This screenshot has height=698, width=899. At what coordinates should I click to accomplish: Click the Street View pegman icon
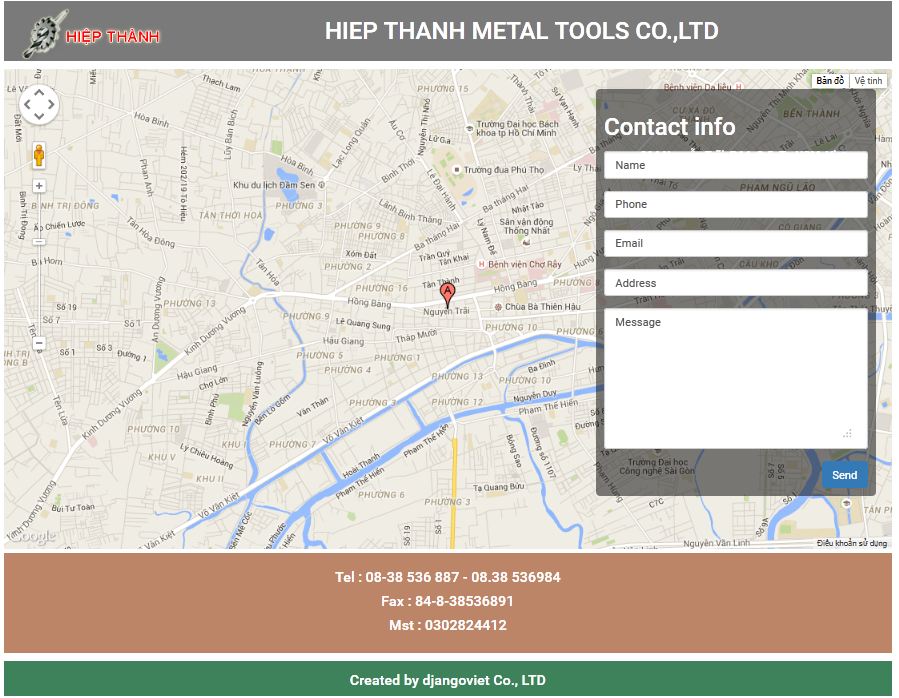pyautogui.click(x=39, y=156)
